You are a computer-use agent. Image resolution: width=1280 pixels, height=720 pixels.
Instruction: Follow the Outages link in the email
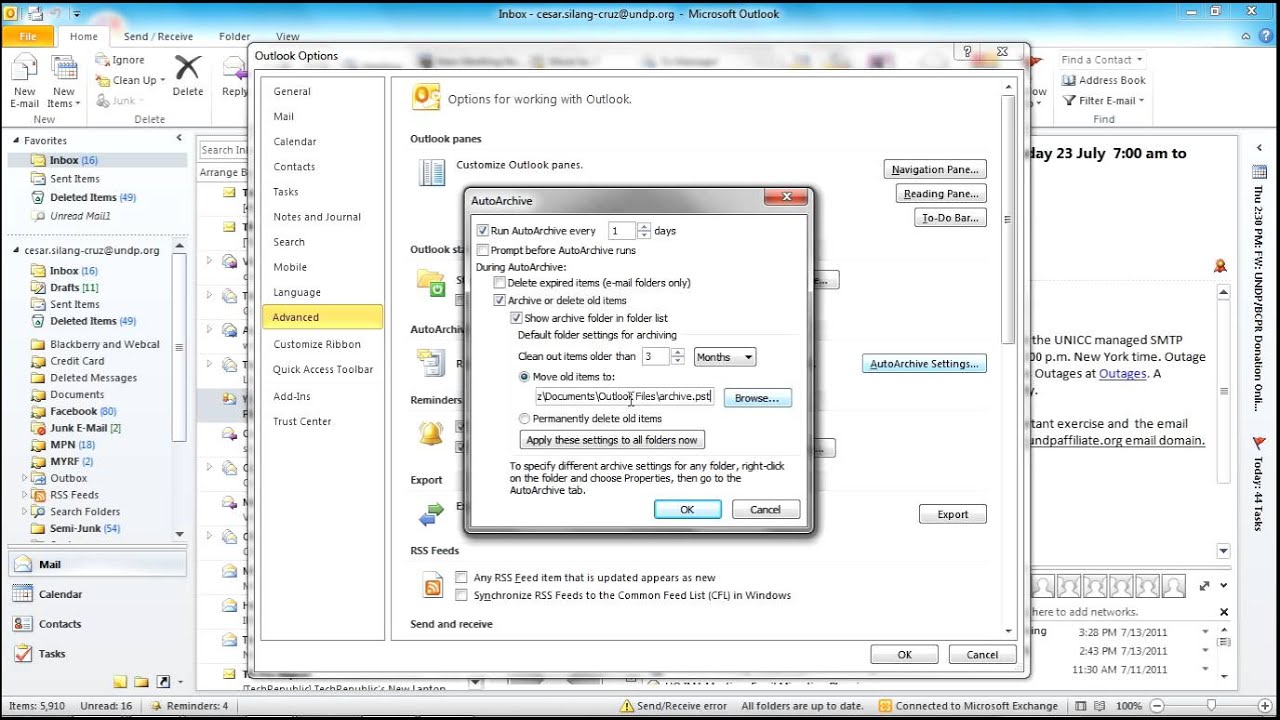[x=1122, y=374]
